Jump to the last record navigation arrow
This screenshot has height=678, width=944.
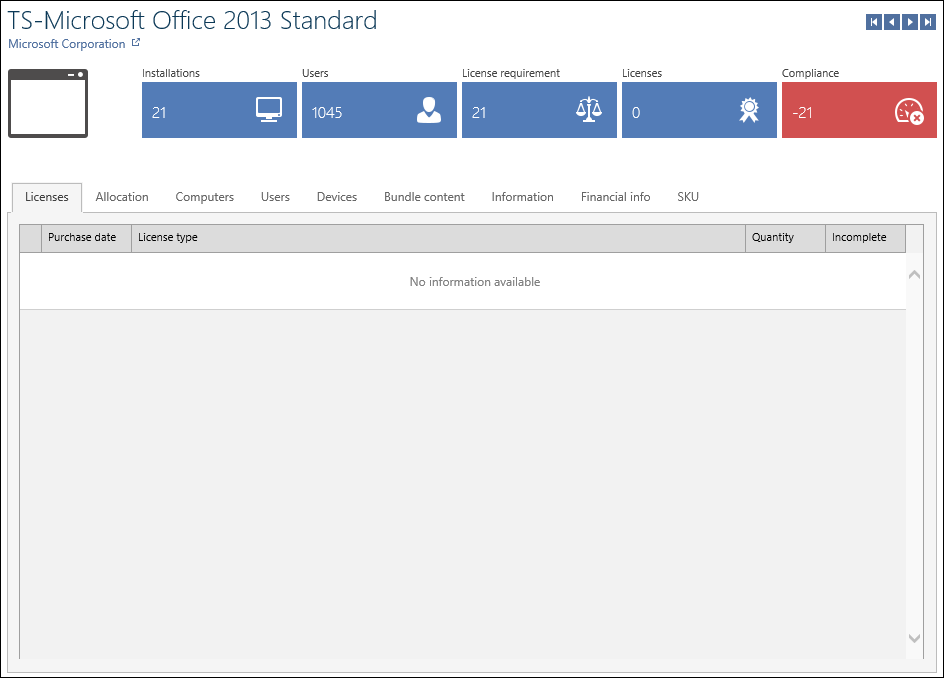click(928, 22)
